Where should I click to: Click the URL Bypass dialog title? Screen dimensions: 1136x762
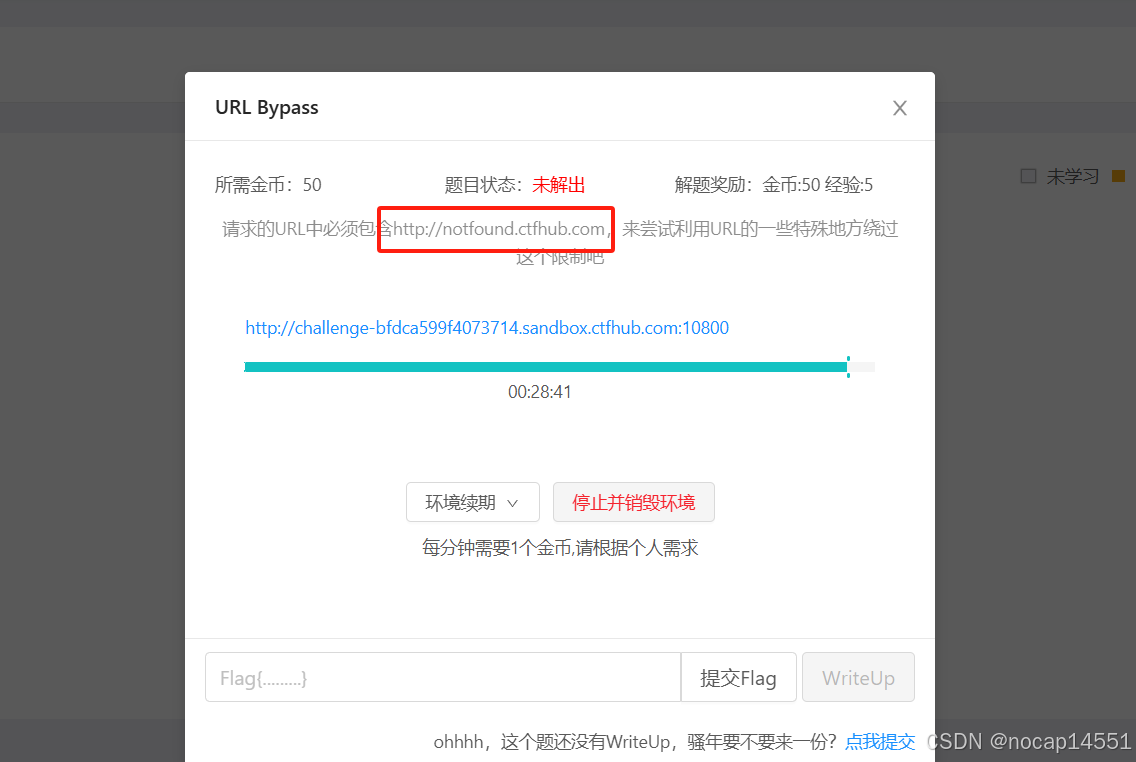266,106
